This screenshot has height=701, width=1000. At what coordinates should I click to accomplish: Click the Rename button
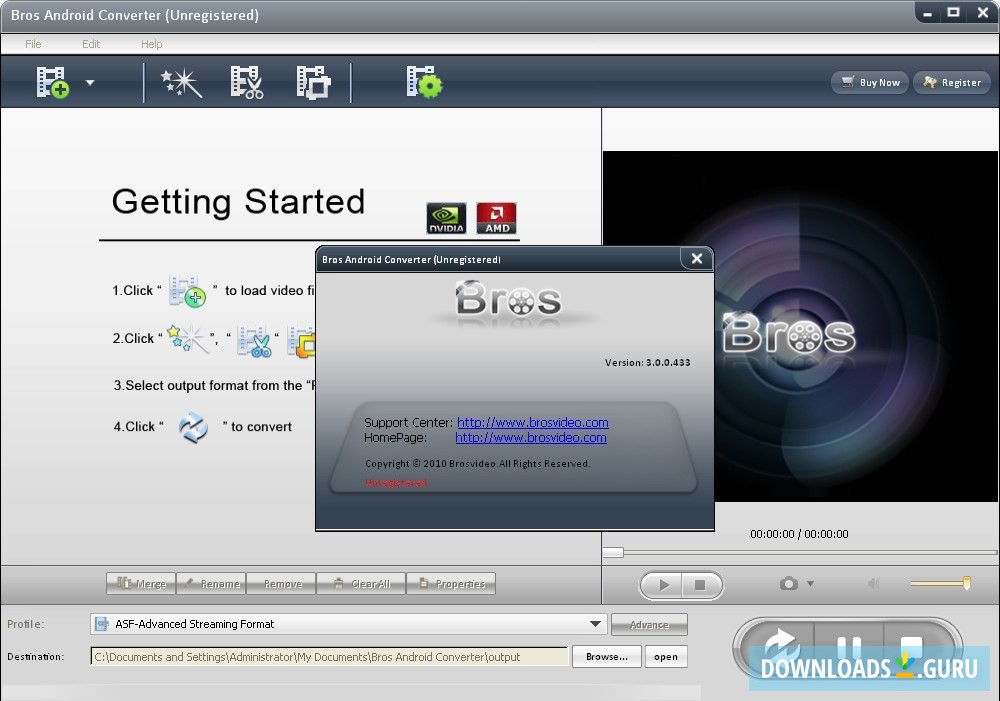point(211,584)
